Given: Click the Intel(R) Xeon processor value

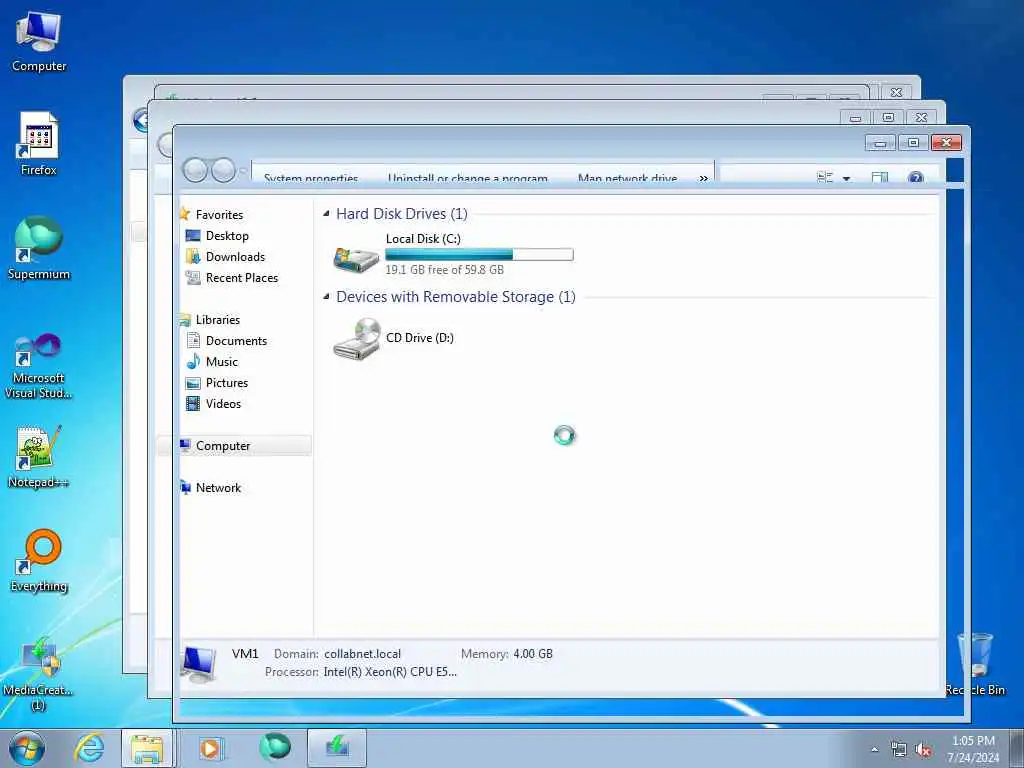Looking at the screenshot, I should [x=390, y=672].
